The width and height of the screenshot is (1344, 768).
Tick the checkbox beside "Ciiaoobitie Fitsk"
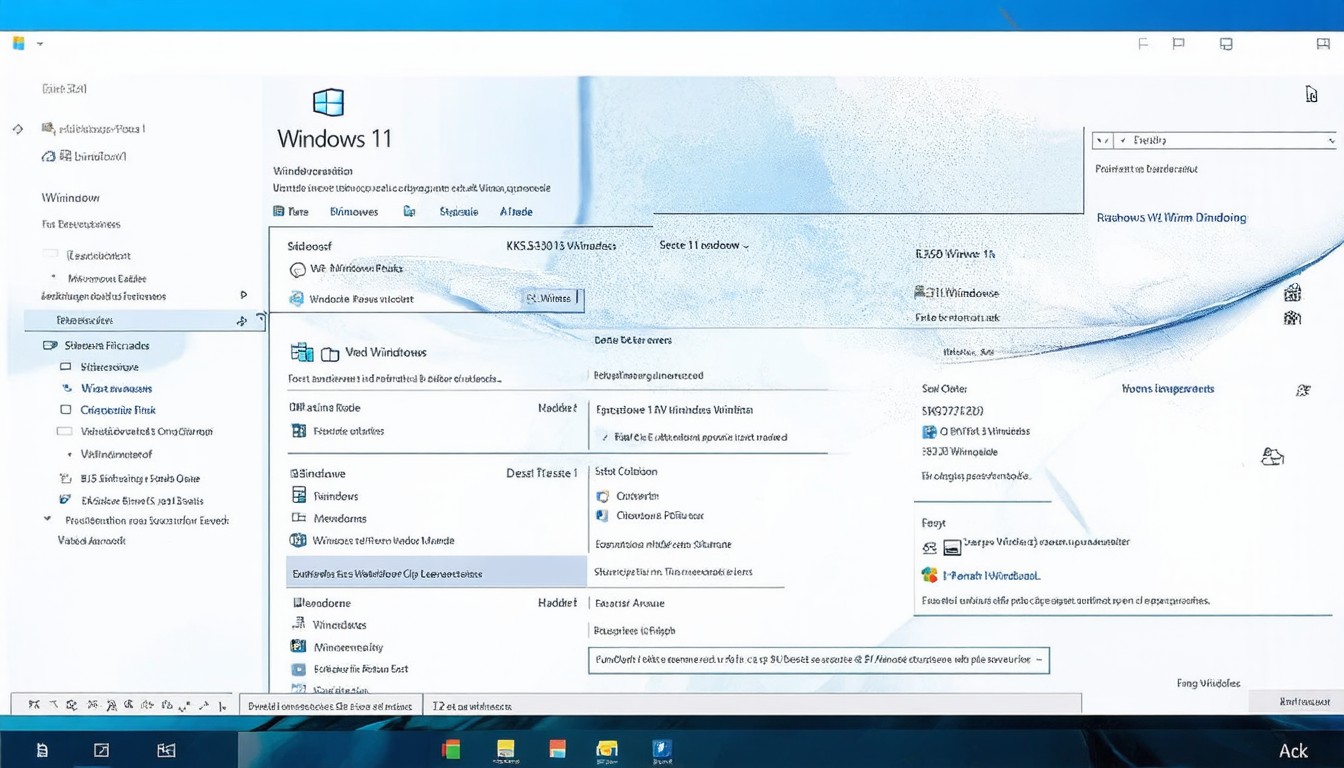66,410
